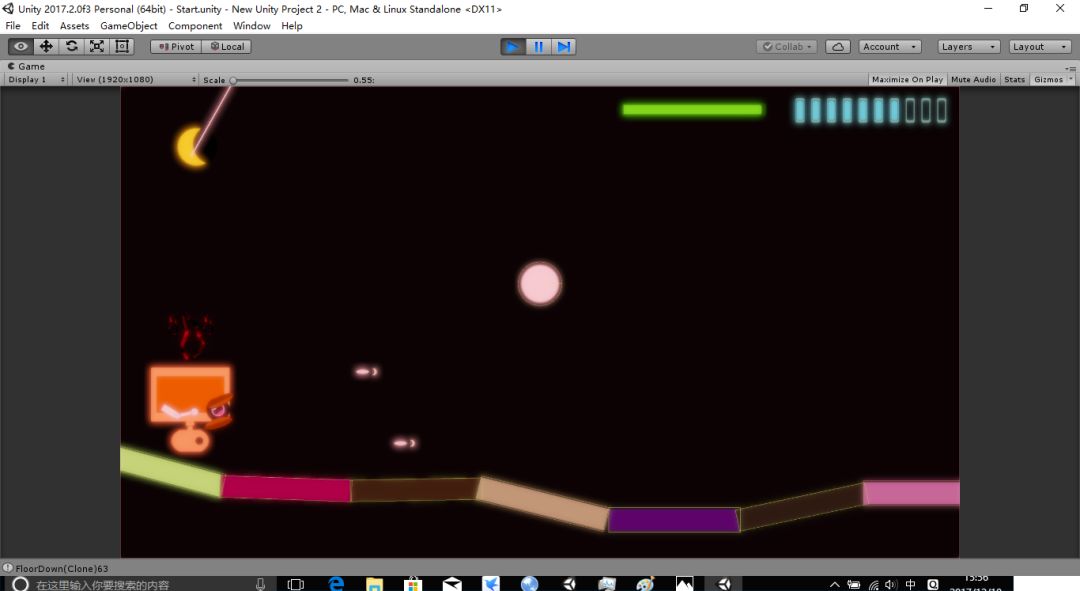Open the Collab dropdown
1080x591 pixels.
coord(787,47)
